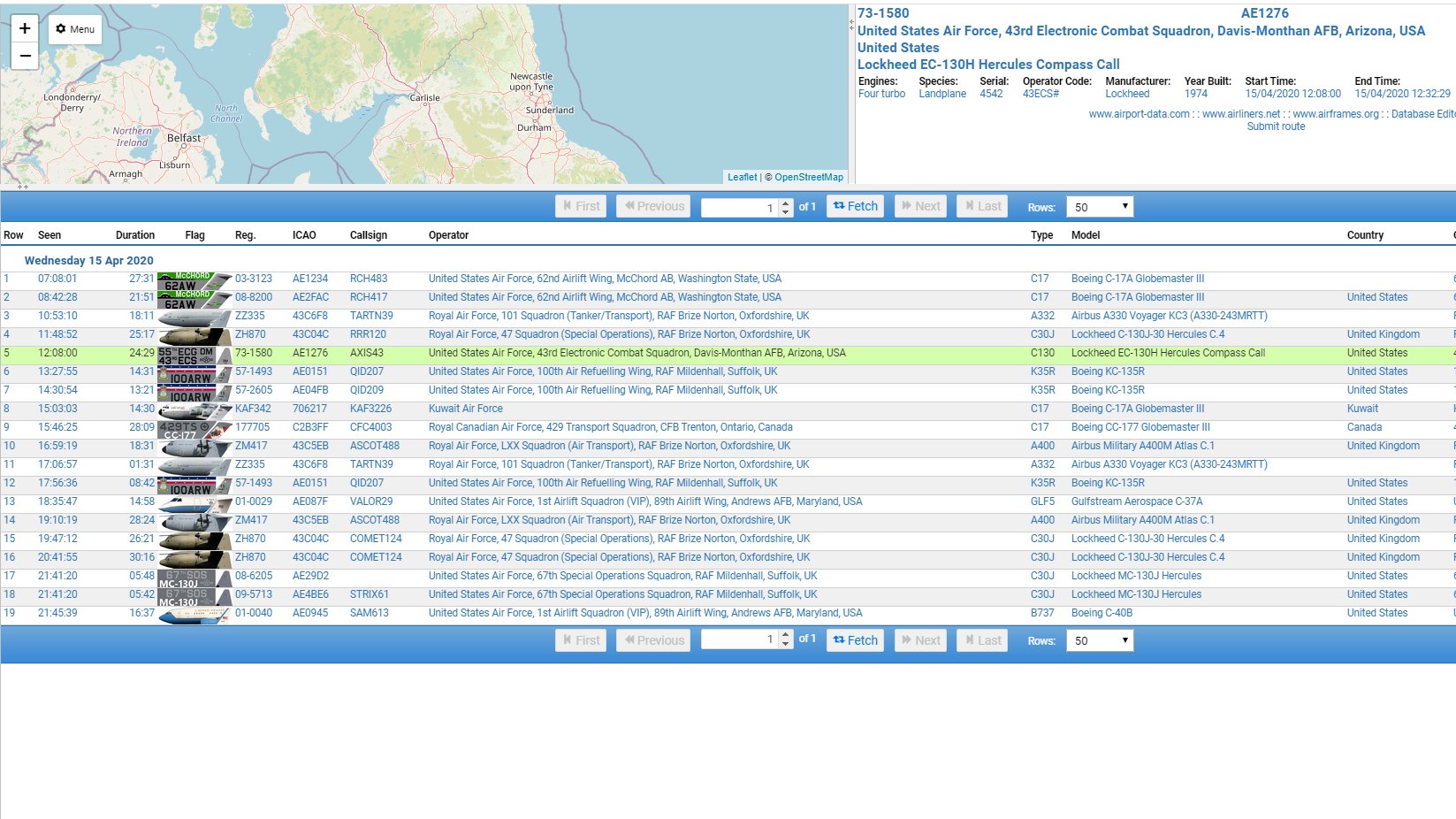Image resolution: width=1456 pixels, height=819 pixels.
Task: Click Gulfstream Aerospace C-37A model link
Action: coord(1137,501)
